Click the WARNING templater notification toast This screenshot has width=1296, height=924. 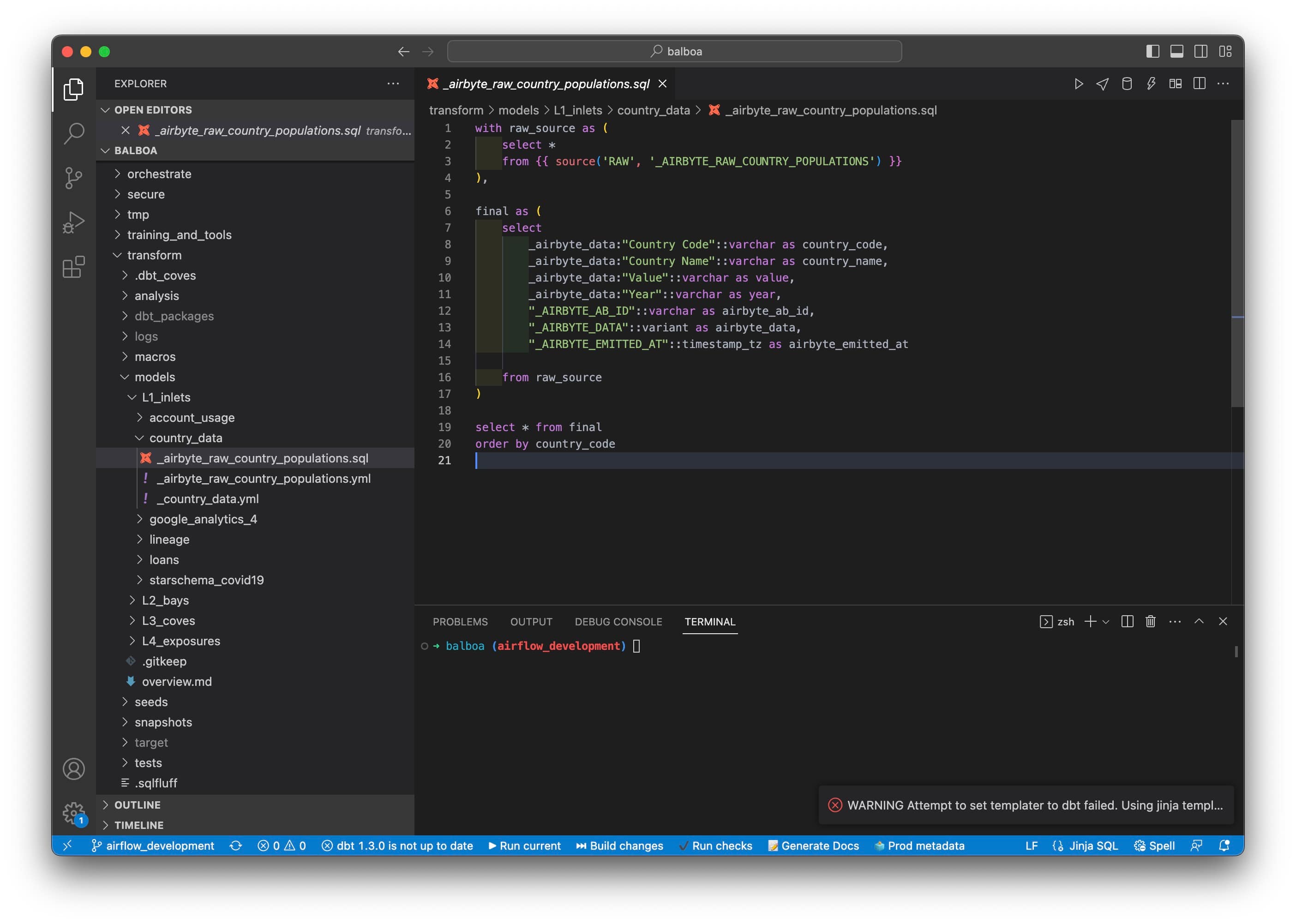[1026, 805]
